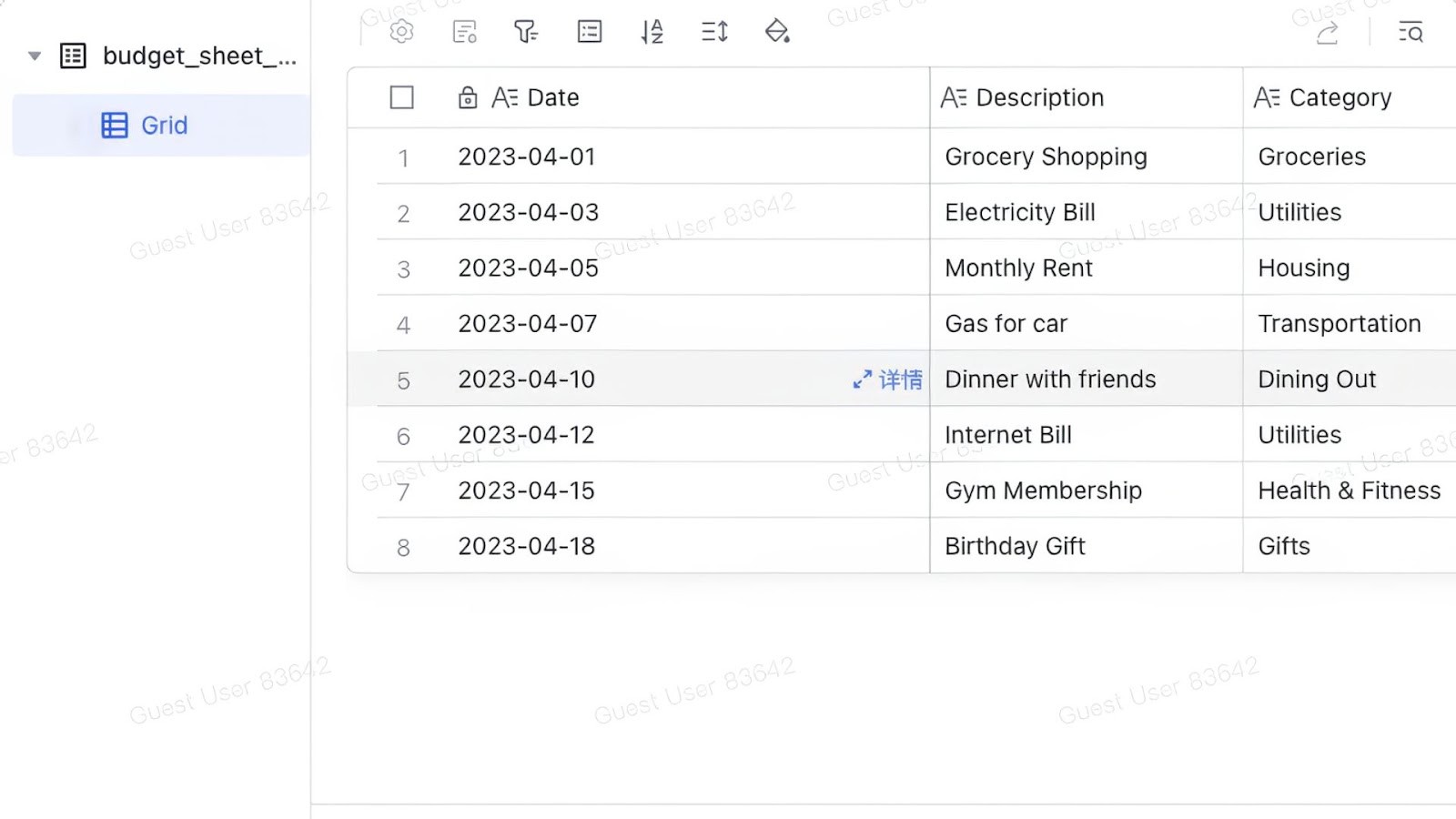Select the checkbox for row 5
Screen dimensions: 1456x819
pos(403,379)
